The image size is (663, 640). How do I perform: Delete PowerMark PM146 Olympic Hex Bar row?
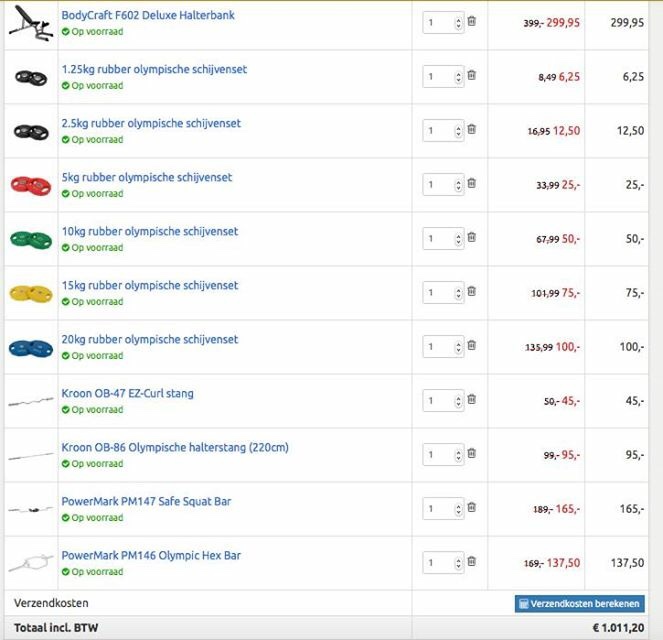point(472,561)
